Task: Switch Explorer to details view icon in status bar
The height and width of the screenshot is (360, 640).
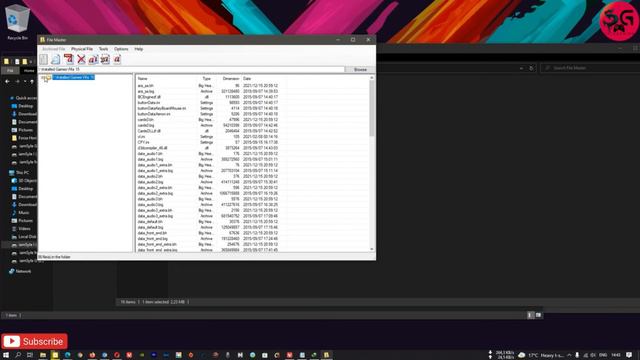Action: (530, 315)
